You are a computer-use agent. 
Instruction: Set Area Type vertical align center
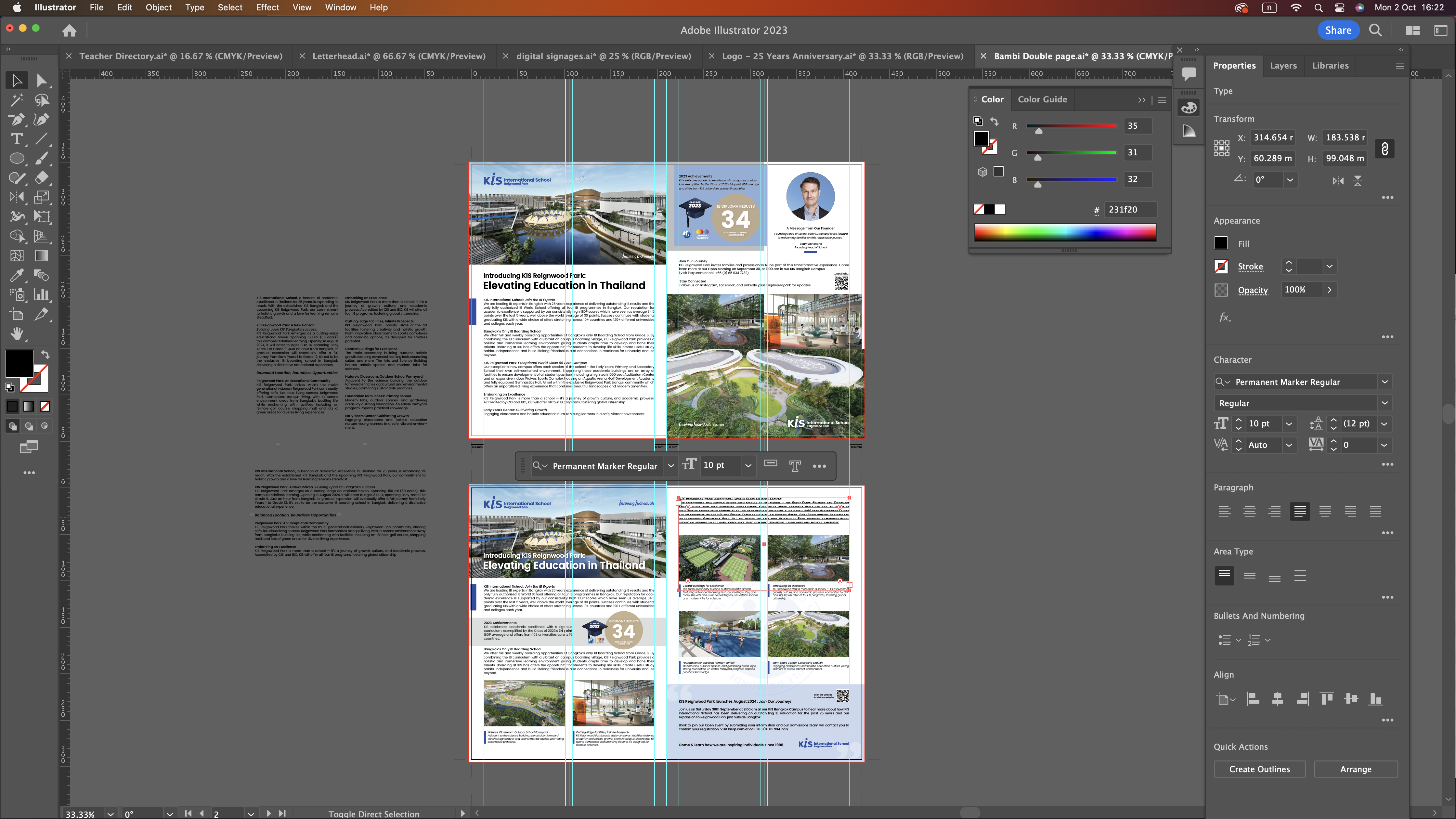click(x=1250, y=575)
